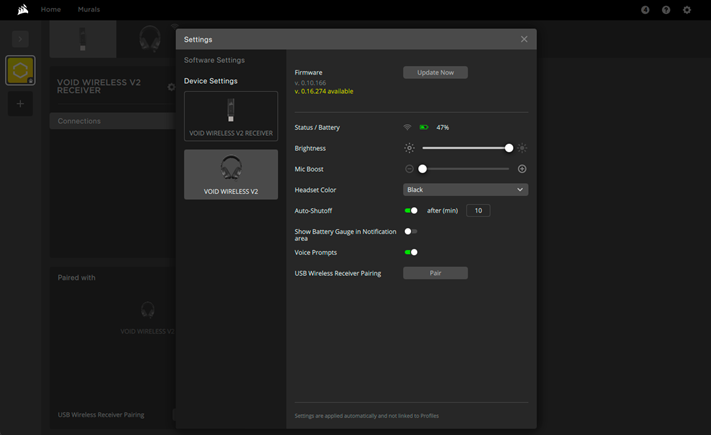The height and width of the screenshot is (435, 711).
Task: Open the help question mark icon
Action: pyautogui.click(x=666, y=10)
